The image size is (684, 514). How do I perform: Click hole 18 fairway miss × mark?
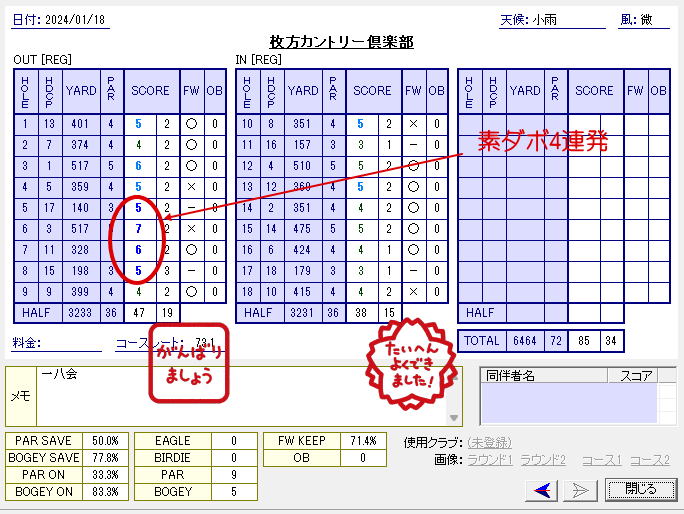(x=414, y=291)
